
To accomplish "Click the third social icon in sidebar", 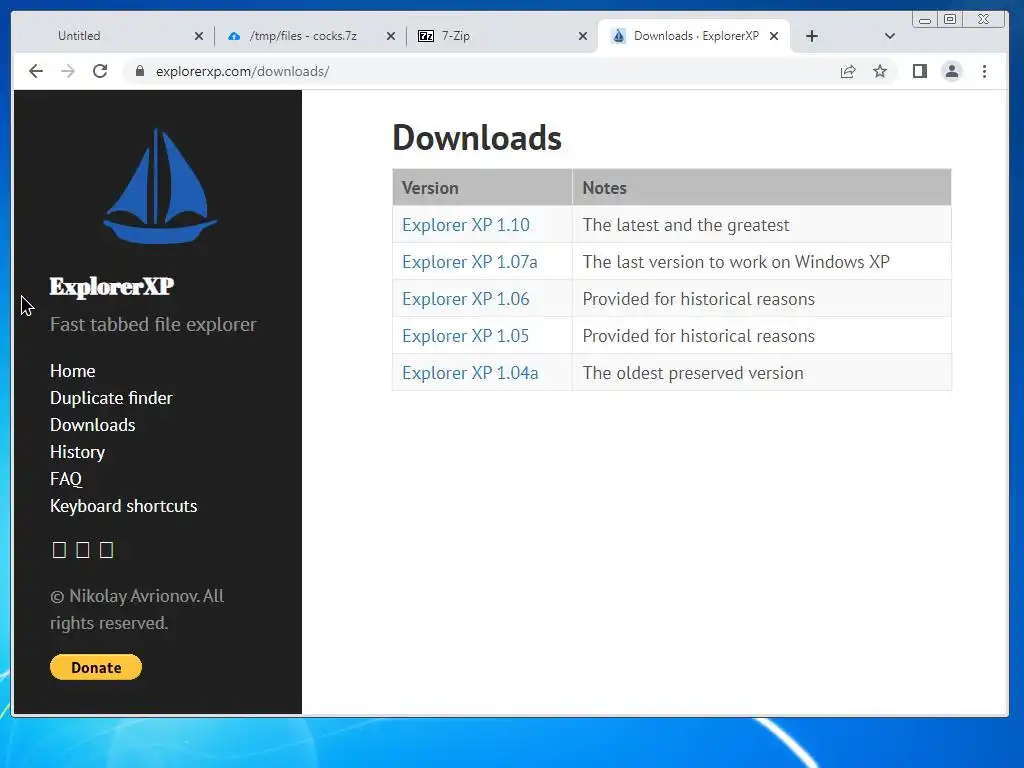I will click(106, 550).
